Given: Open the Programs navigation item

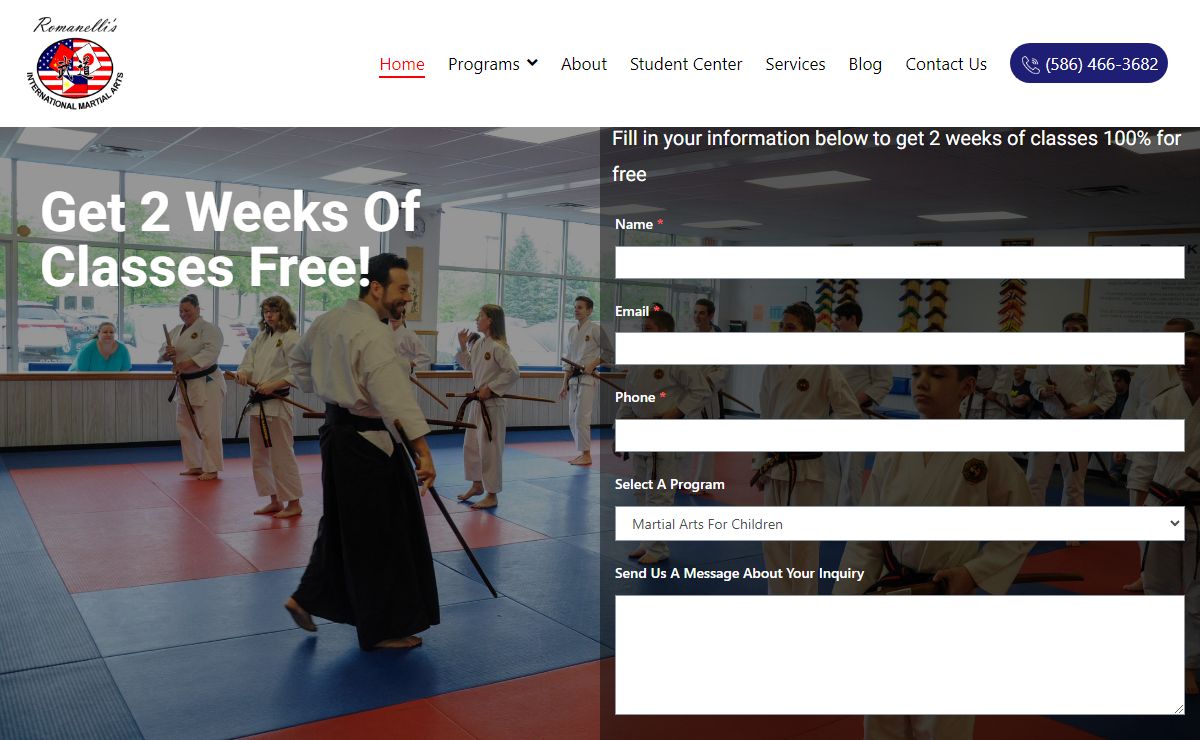Looking at the screenshot, I should tap(484, 64).
